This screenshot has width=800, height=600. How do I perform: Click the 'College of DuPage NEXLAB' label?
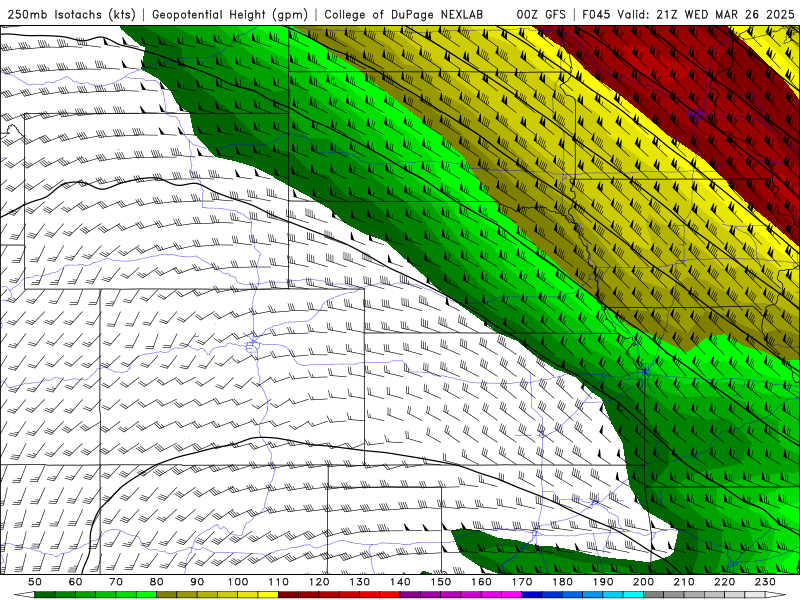click(x=403, y=14)
